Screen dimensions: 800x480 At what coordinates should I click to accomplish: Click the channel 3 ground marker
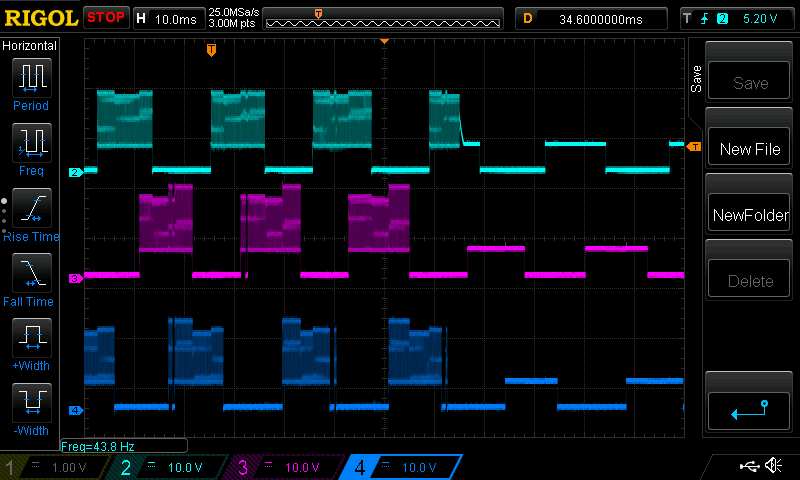click(76, 278)
